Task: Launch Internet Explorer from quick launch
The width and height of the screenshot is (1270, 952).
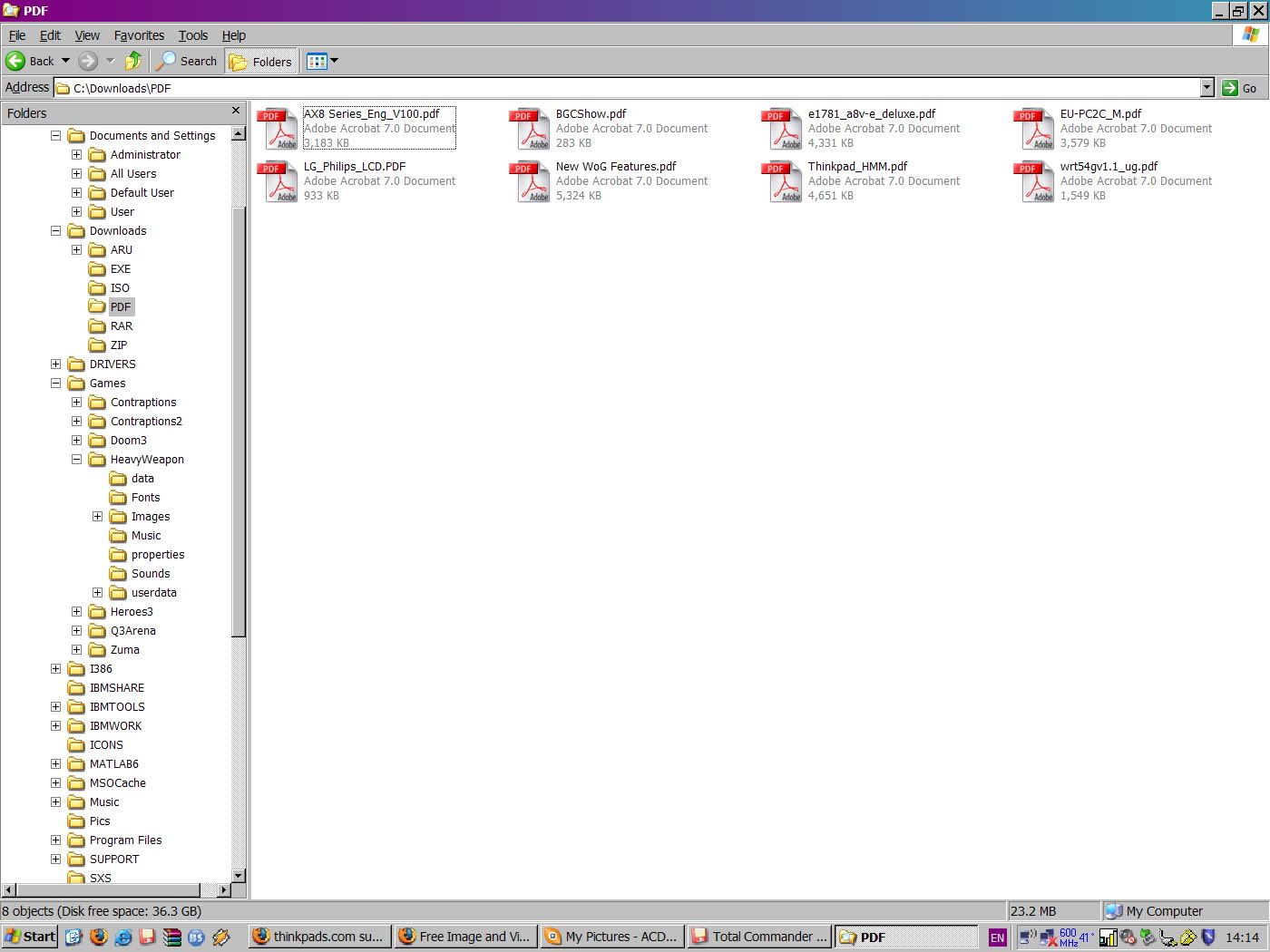Action: pyautogui.click(x=122, y=937)
